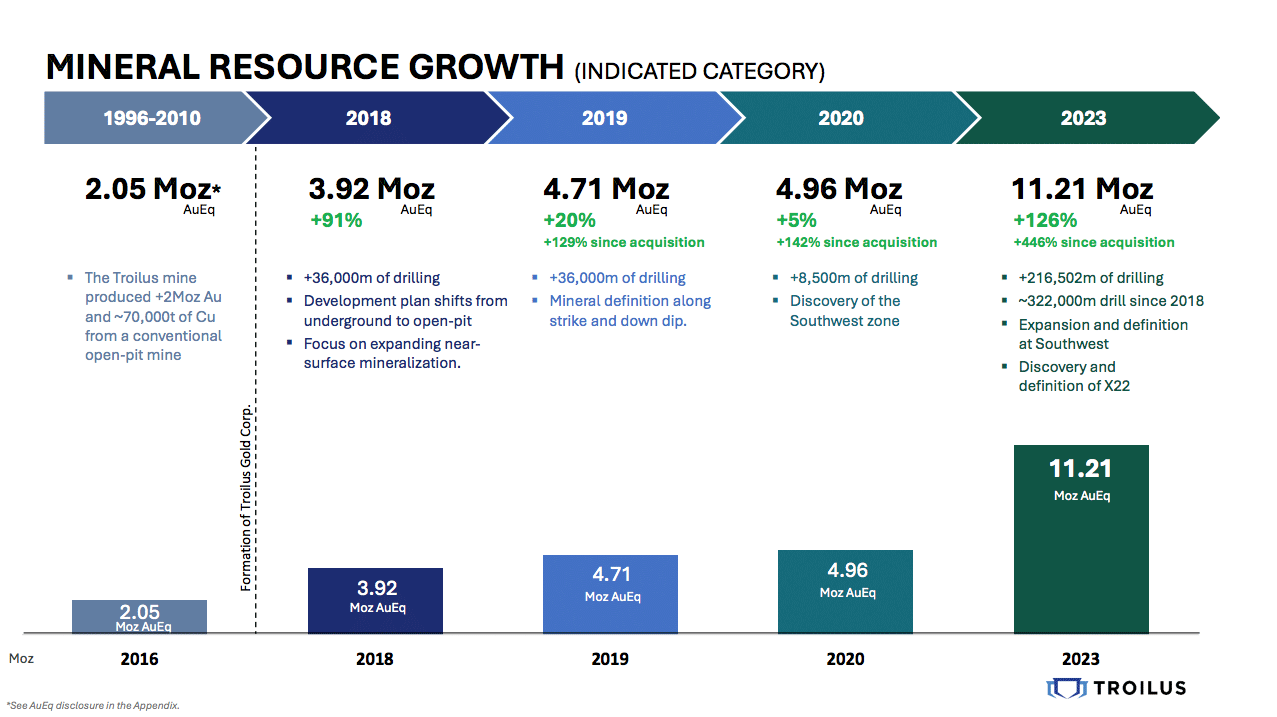
Task: Click the 4.71 Moz AuEq bar
Action: click(610, 594)
